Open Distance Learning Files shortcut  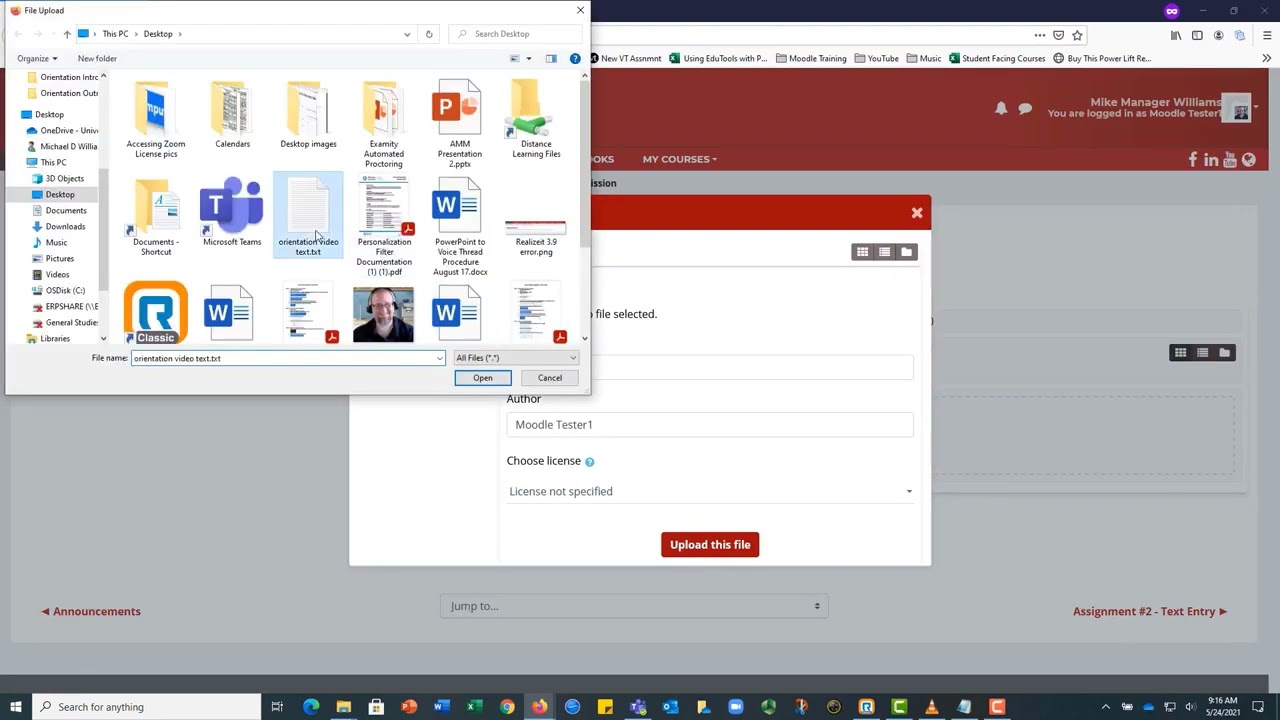coord(536,119)
